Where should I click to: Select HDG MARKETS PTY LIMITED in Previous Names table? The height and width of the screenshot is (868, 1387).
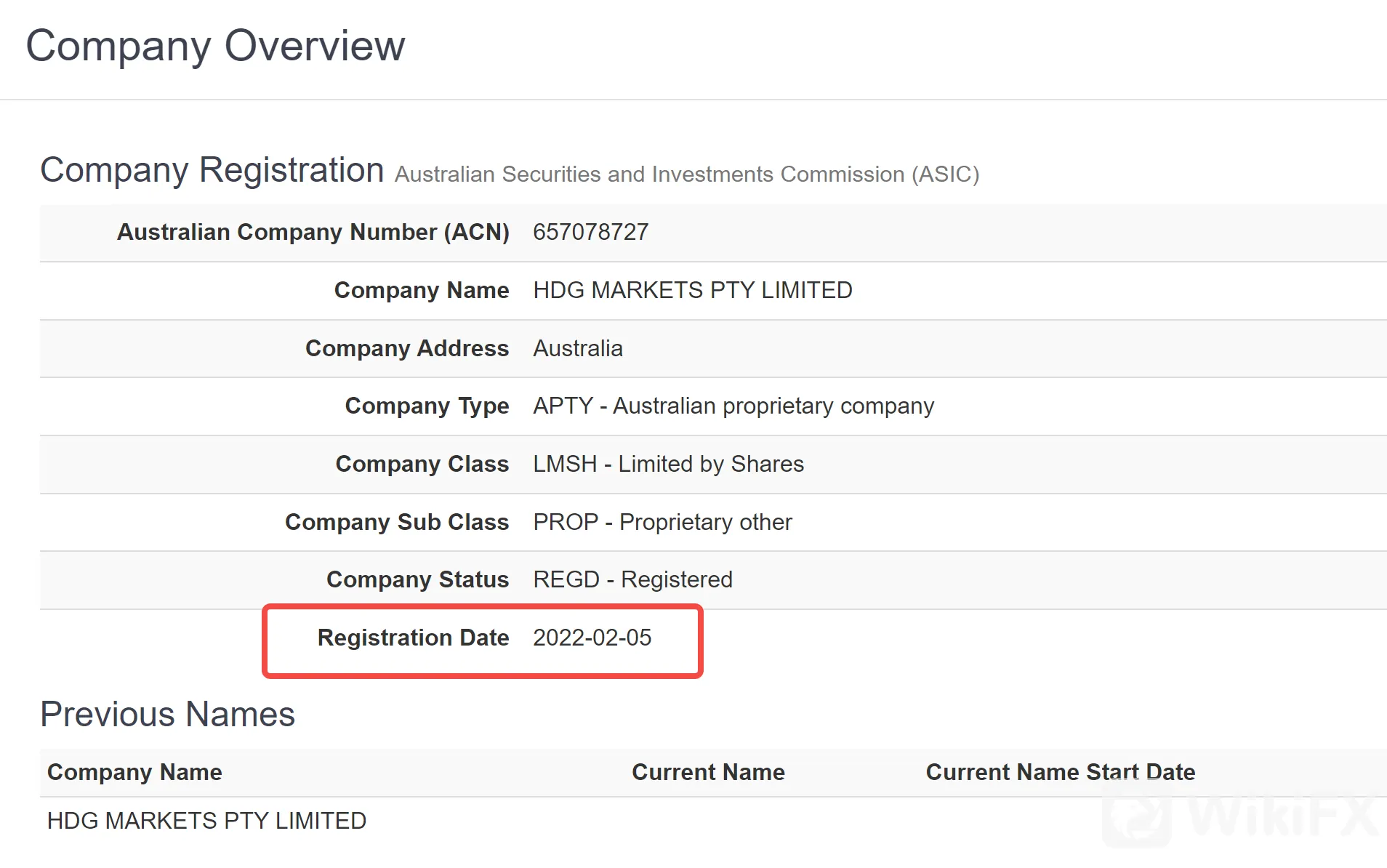[x=206, y=821]
